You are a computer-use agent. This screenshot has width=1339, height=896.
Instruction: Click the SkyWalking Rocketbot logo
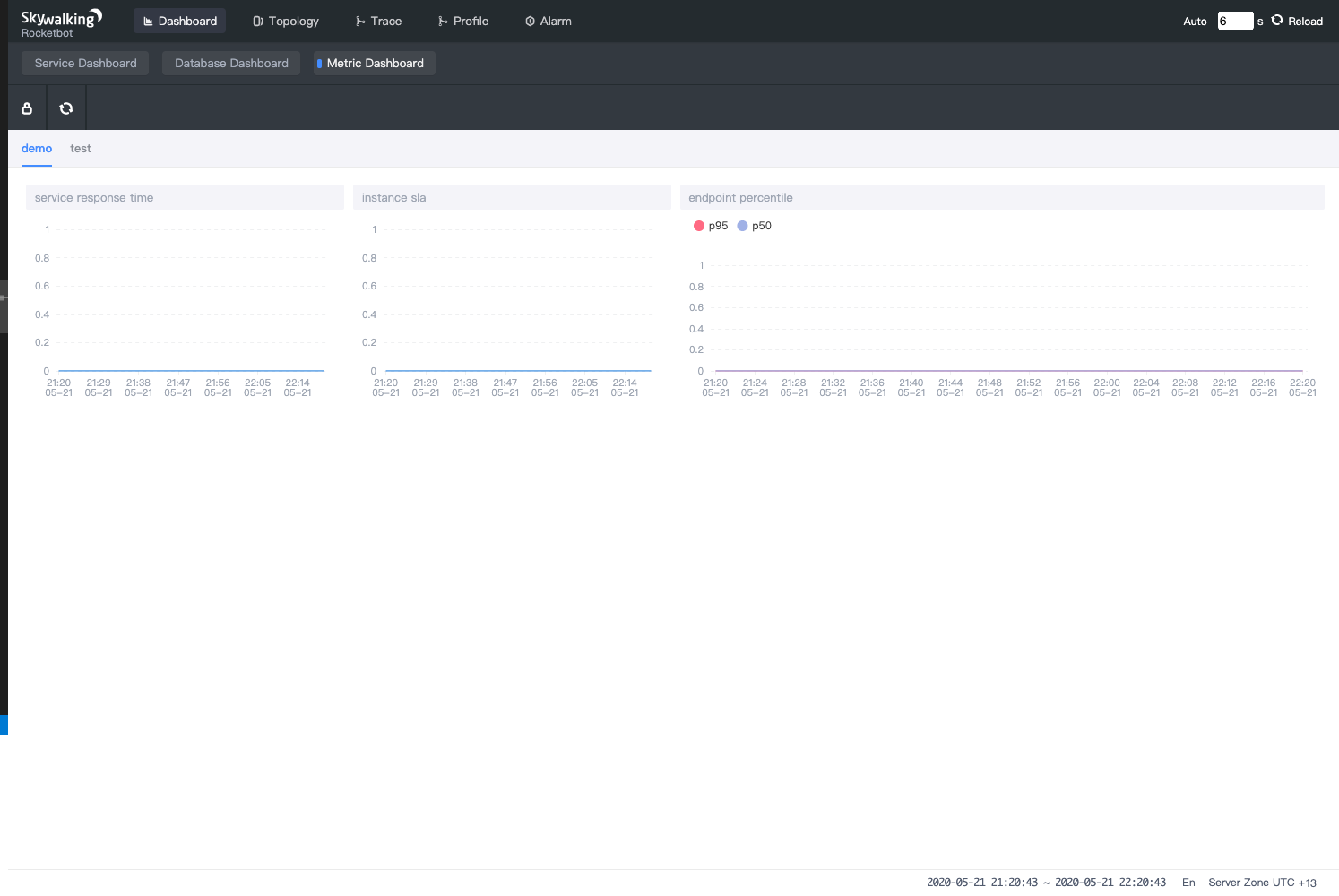[61, 23]
